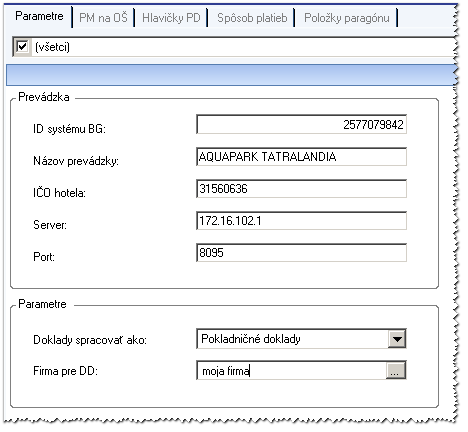
Task: Click the Názov prevádzky input field
Action: point(301,157)
